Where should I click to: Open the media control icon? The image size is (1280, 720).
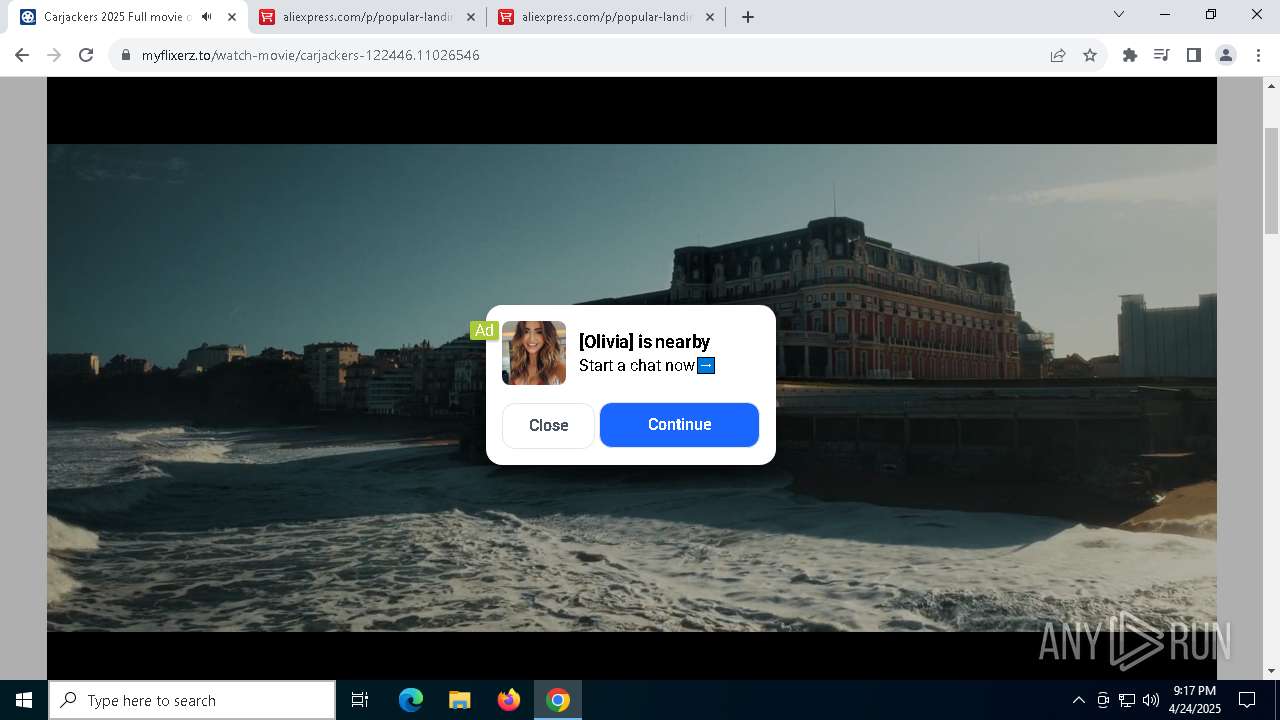pyautogui.click(x=1162, y=55)
